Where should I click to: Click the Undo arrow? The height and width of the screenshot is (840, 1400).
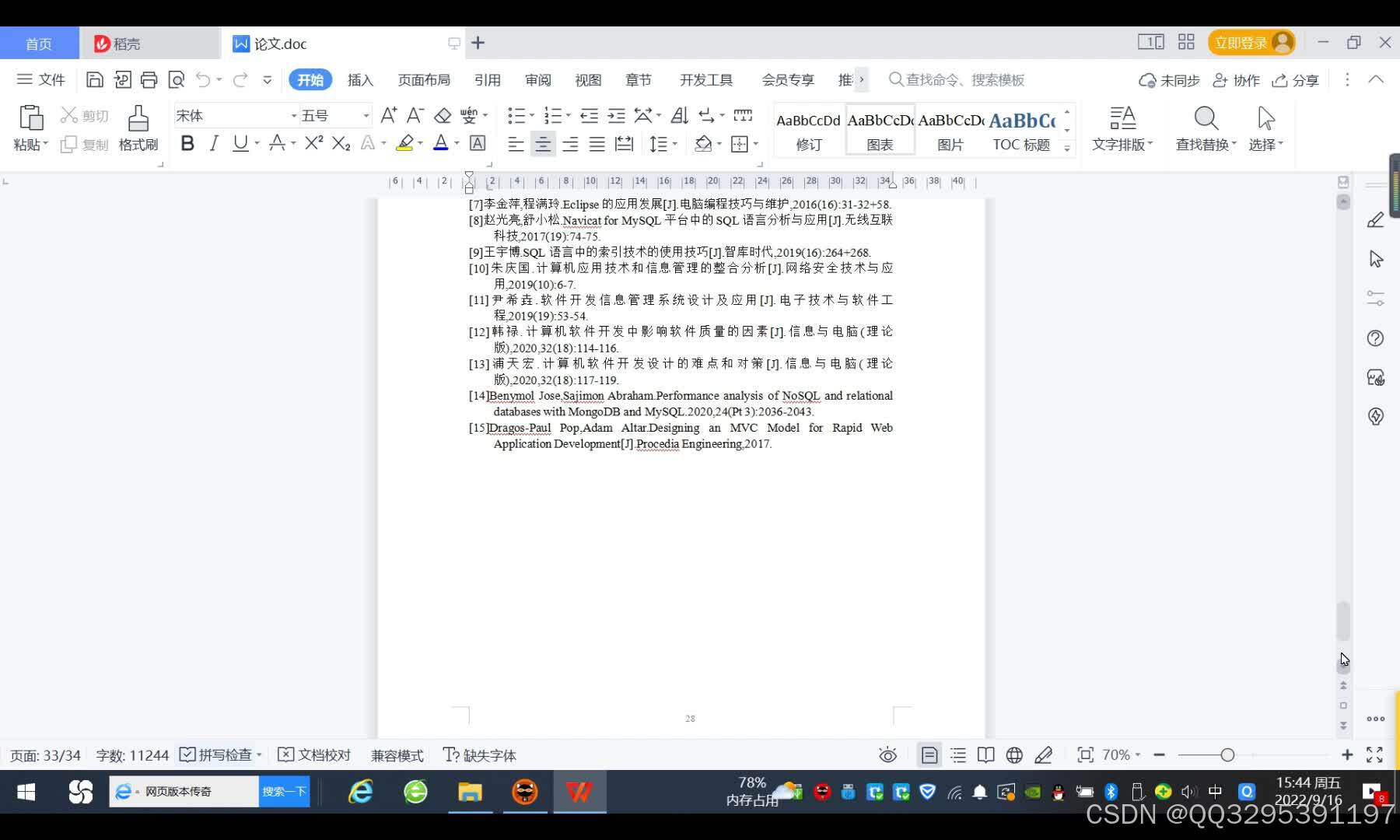point(203,79)
